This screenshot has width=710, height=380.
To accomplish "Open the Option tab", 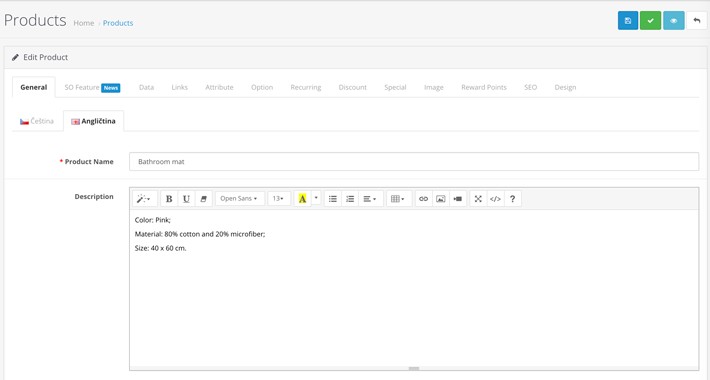I will 262,87.
